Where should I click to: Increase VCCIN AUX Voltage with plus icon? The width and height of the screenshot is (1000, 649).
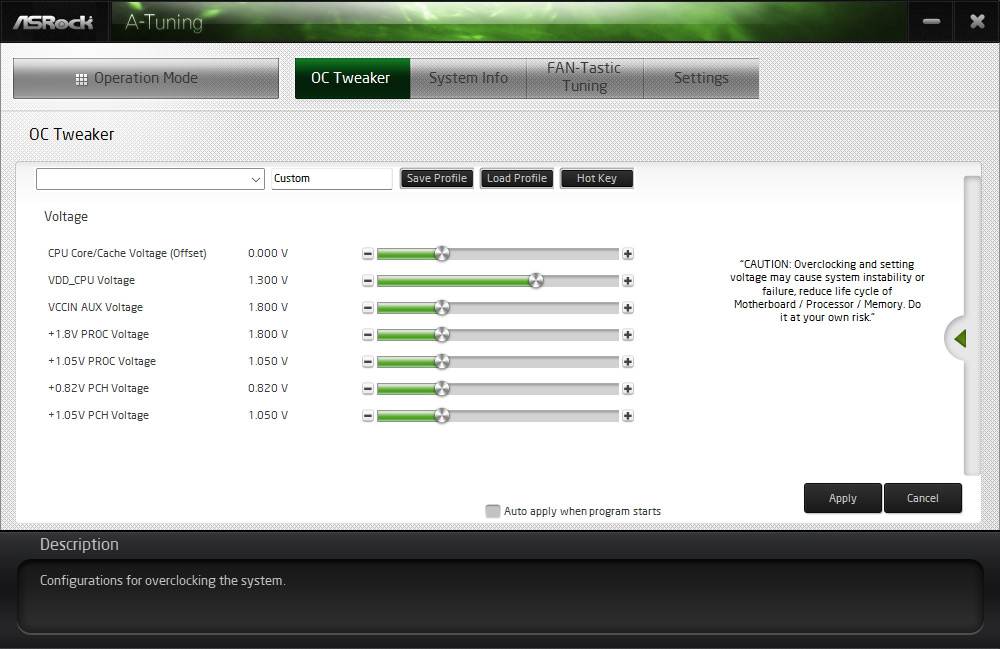pyautogui.click(x=628, y=308)
